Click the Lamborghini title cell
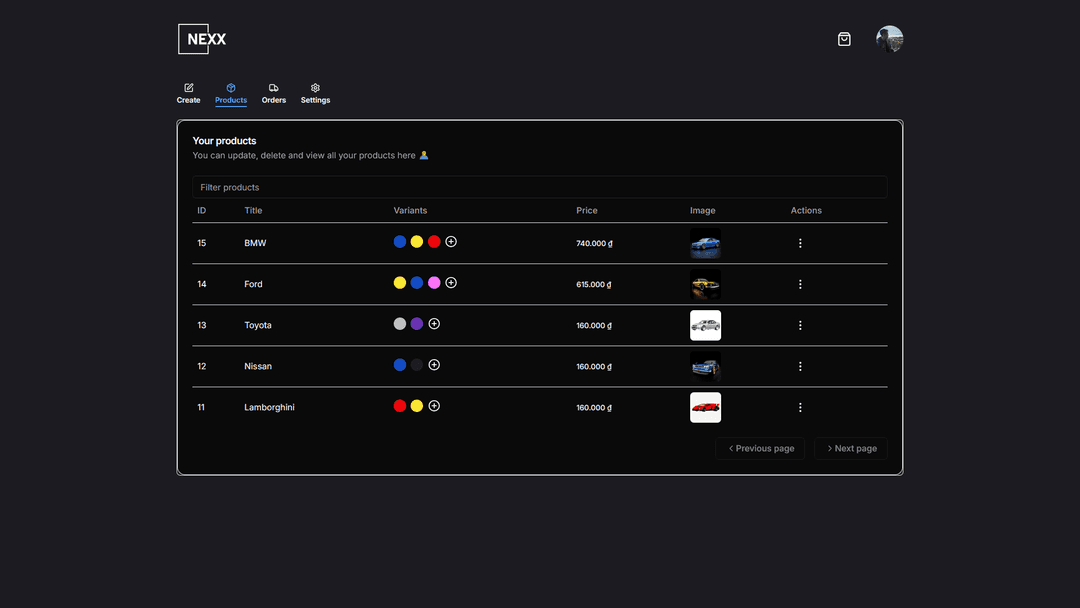The height and width of the screenshot is (608, 1080). 269,408
